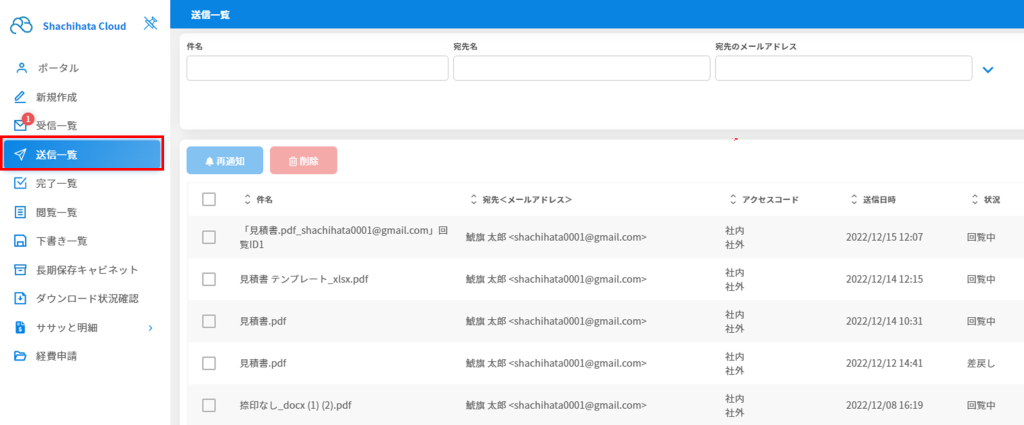Expand the ササッと明細 submenu arrow

150,328
